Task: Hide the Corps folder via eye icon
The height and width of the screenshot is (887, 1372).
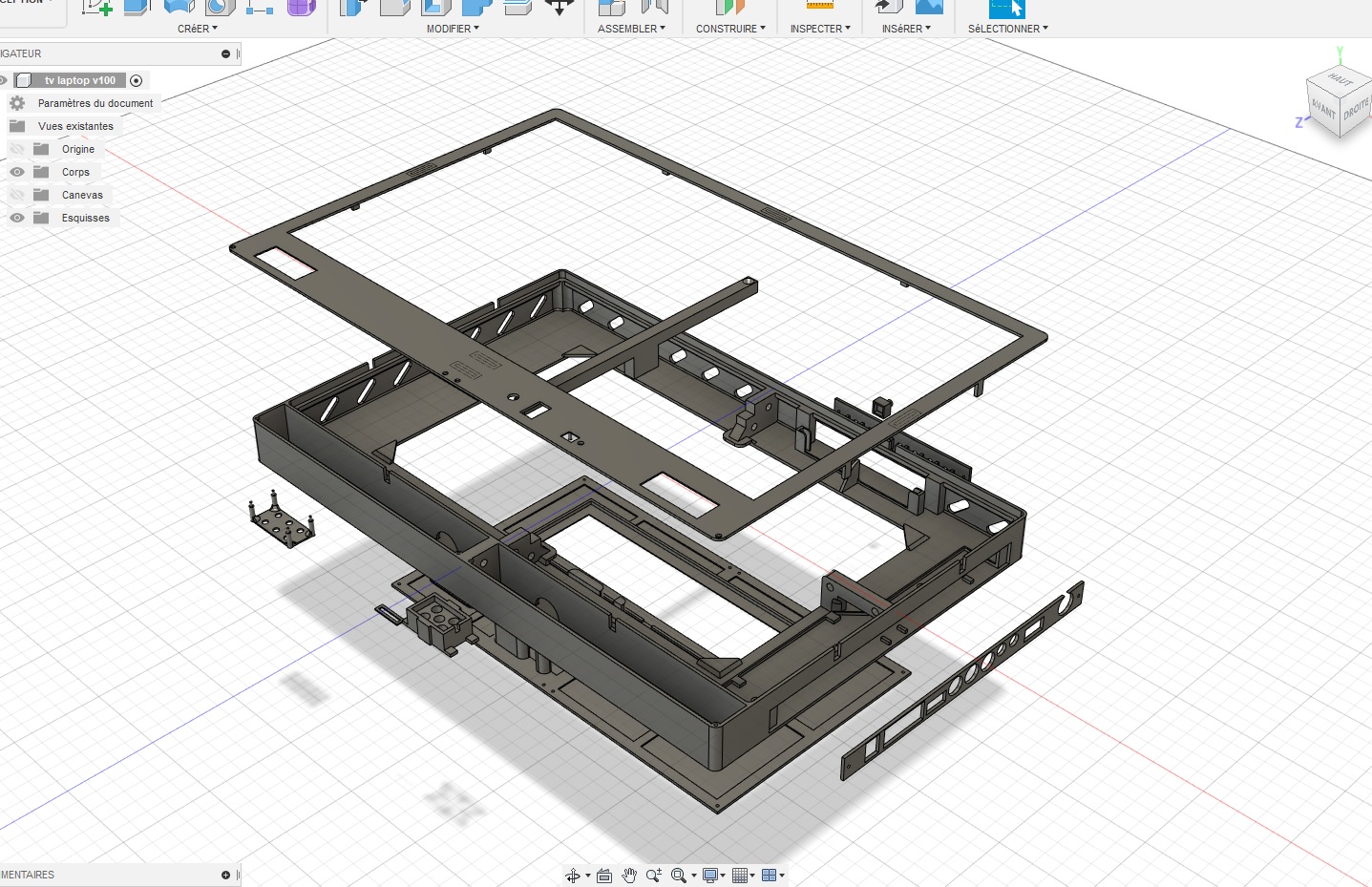Action: click(x=17, y=172)
